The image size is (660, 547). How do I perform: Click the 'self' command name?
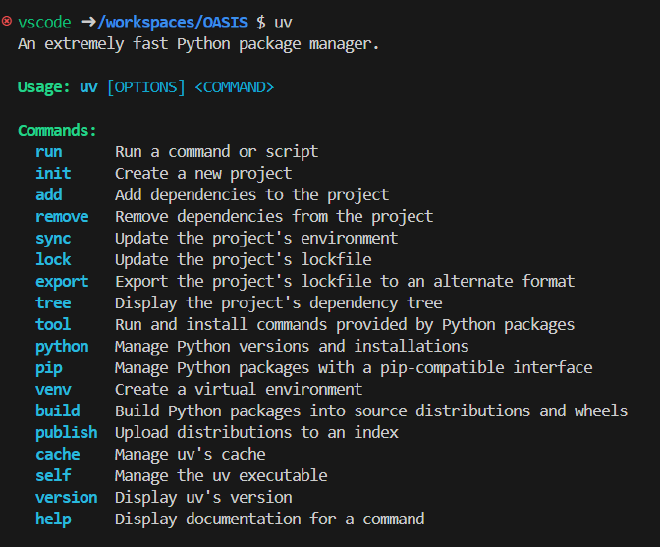point(53,476)
